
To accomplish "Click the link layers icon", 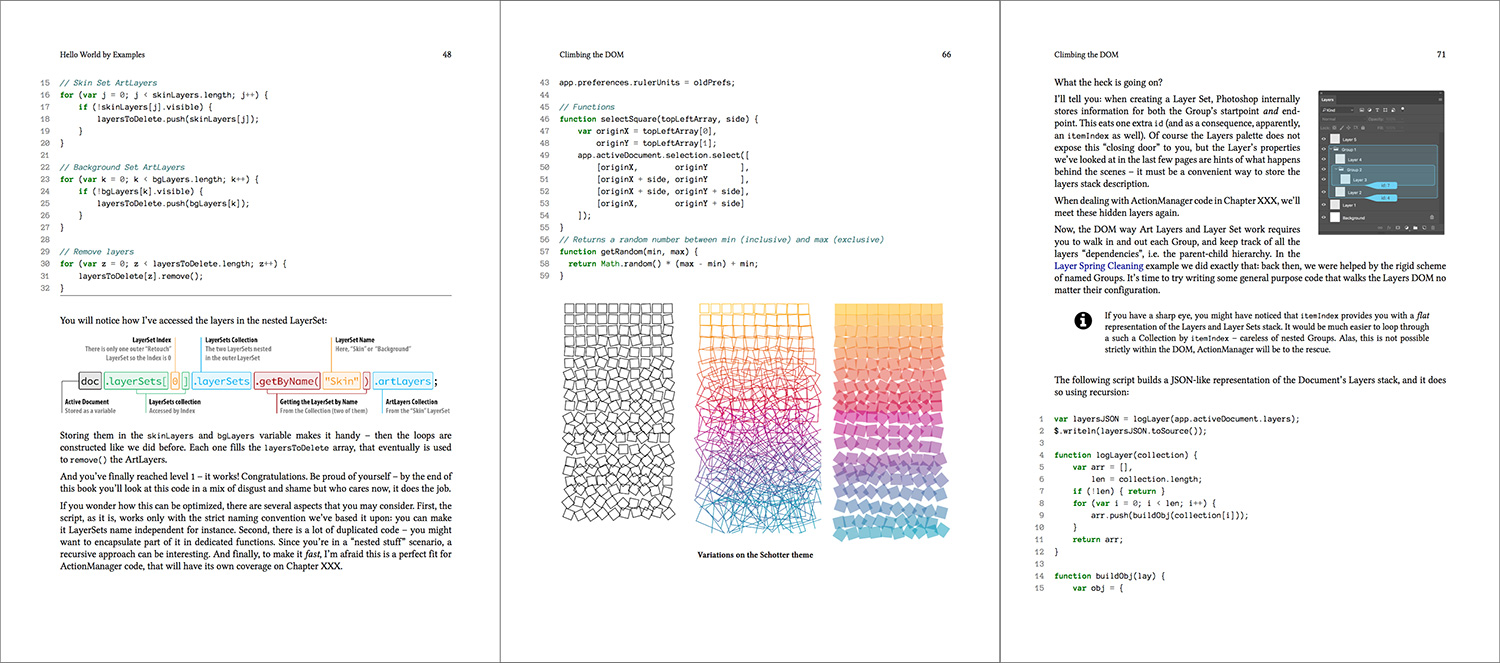I will coord(1381,227).
